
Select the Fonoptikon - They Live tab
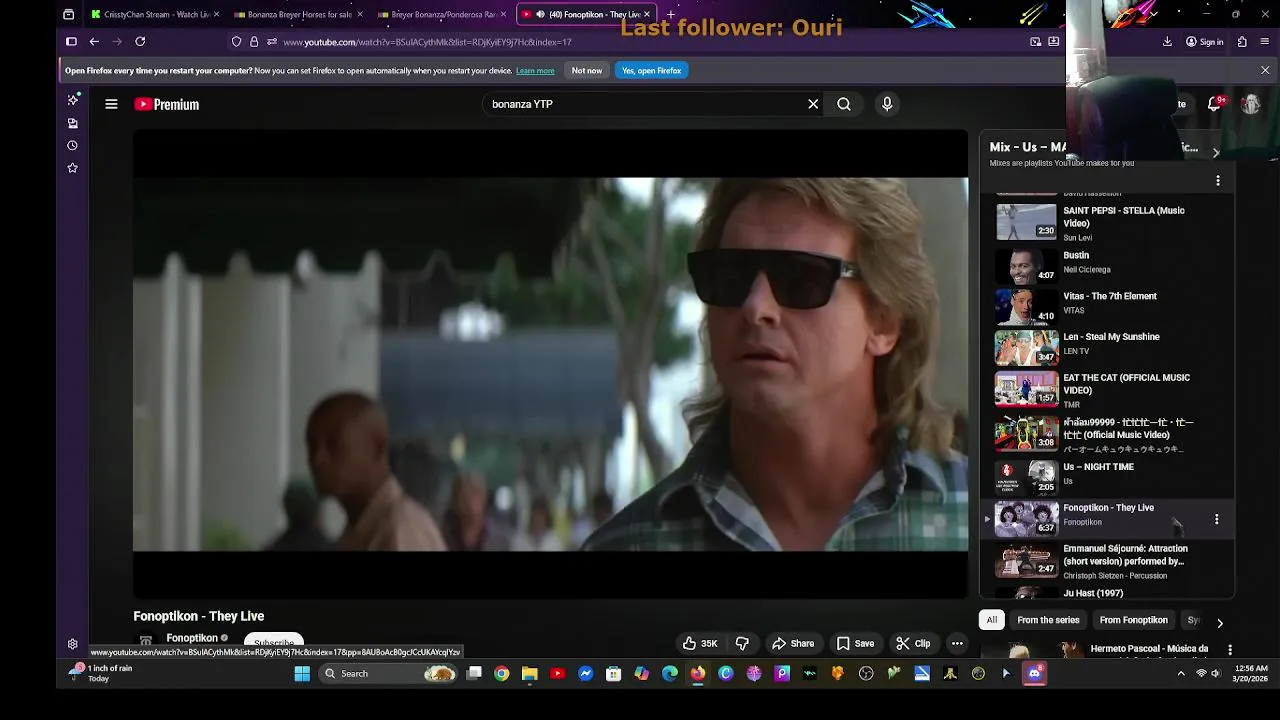pos(587,15)
